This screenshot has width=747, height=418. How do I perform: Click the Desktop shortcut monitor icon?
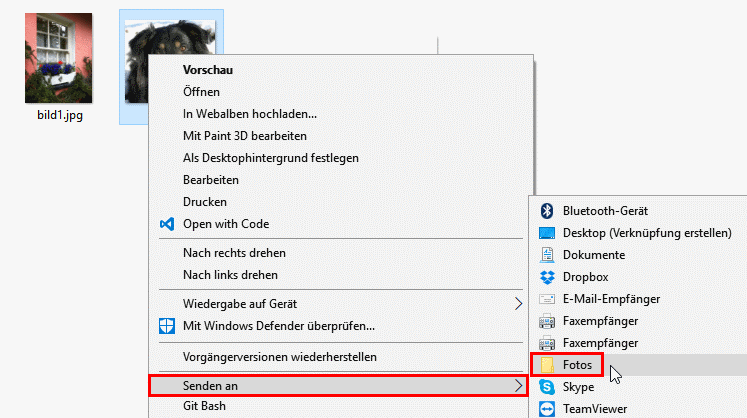tap(547, 233)
